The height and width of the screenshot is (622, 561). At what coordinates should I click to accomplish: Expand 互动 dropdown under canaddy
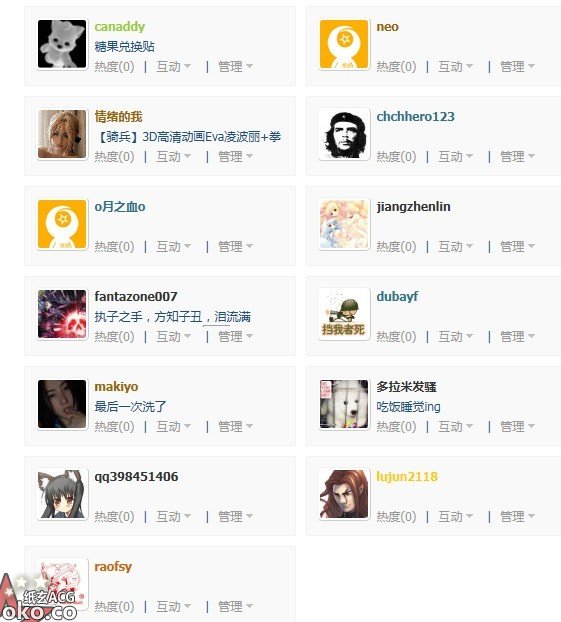click(x=174, y=67)
